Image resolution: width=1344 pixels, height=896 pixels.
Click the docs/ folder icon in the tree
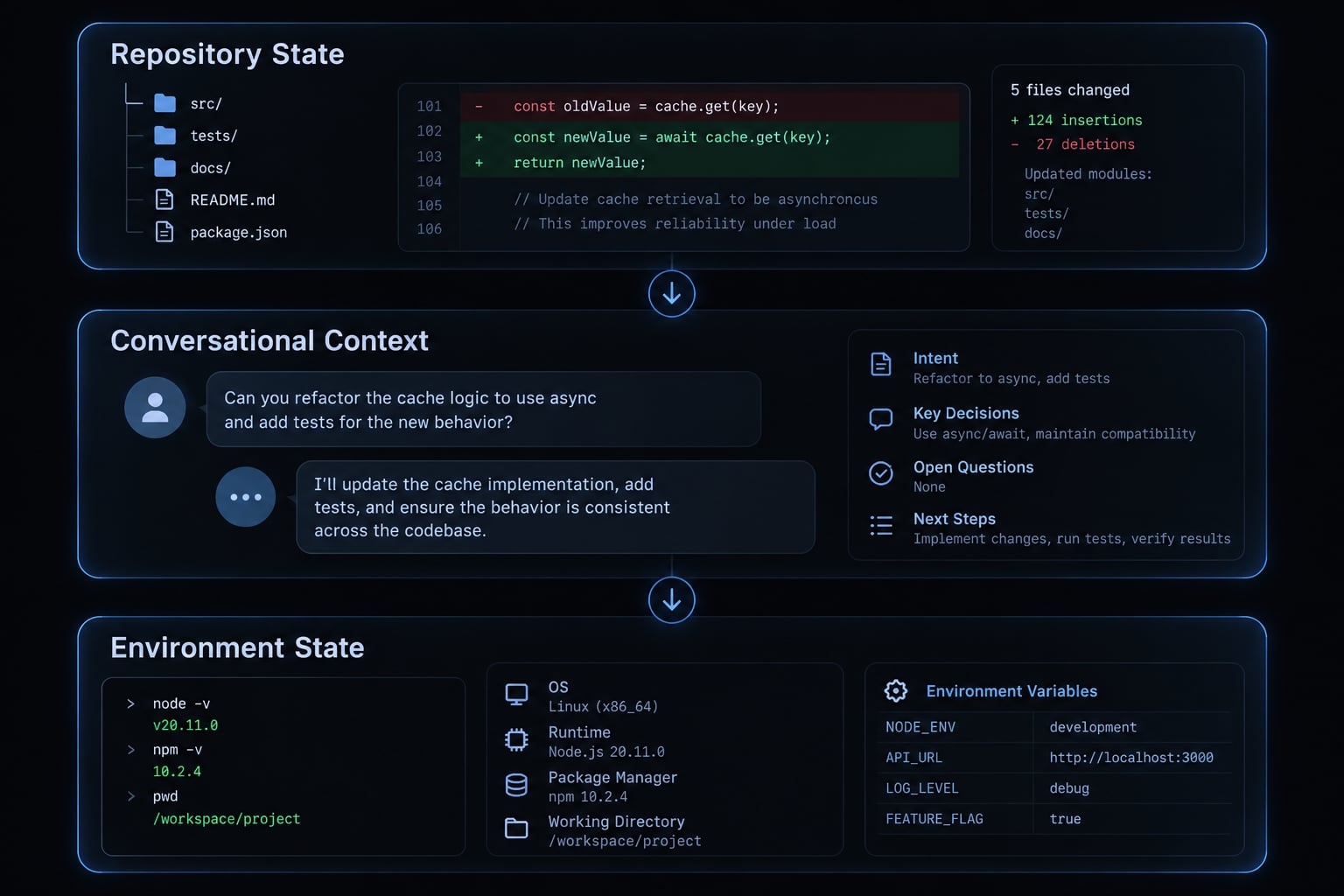[x=164, y=167]
